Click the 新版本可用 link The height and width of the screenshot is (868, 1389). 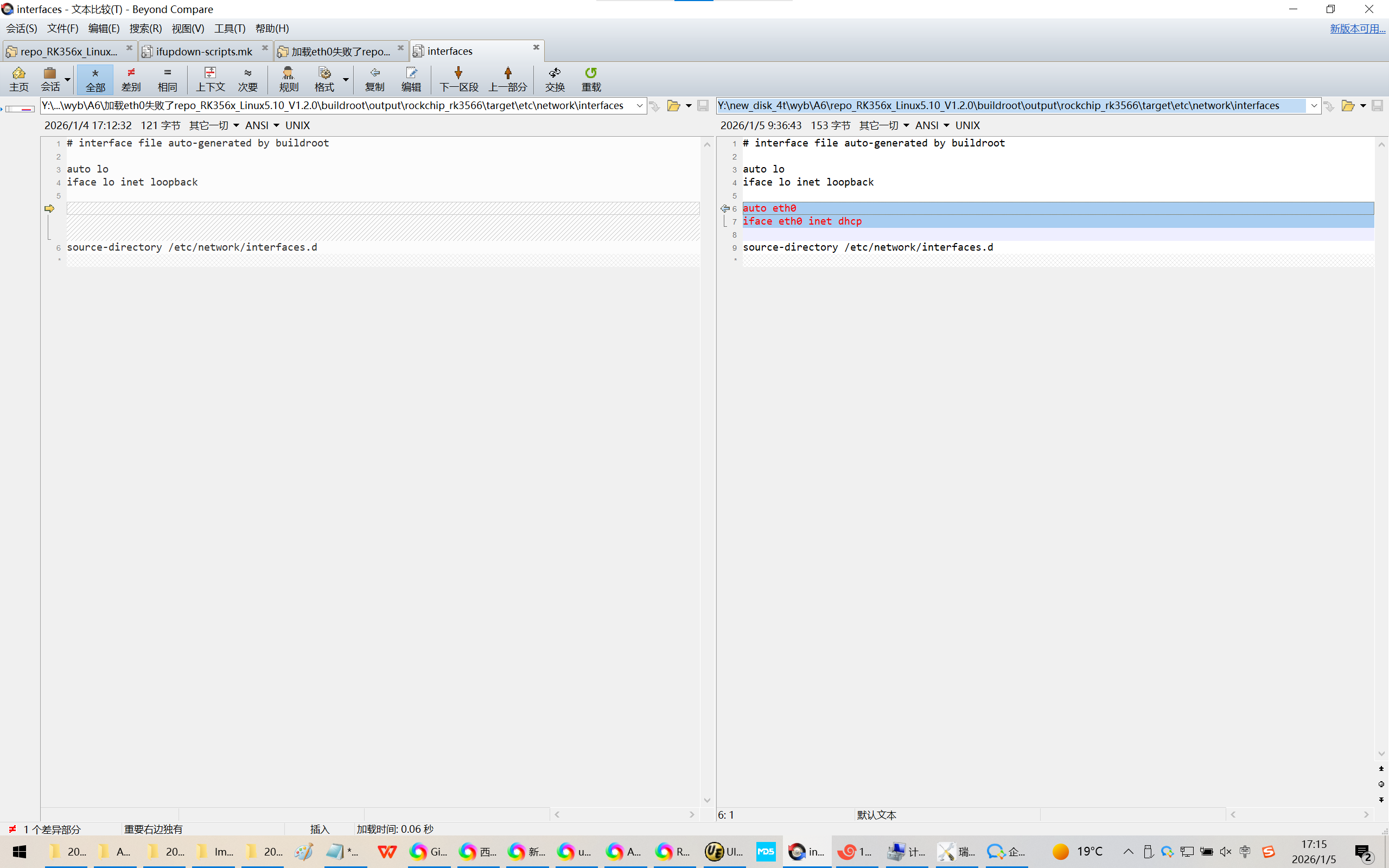pos(1357,28)
